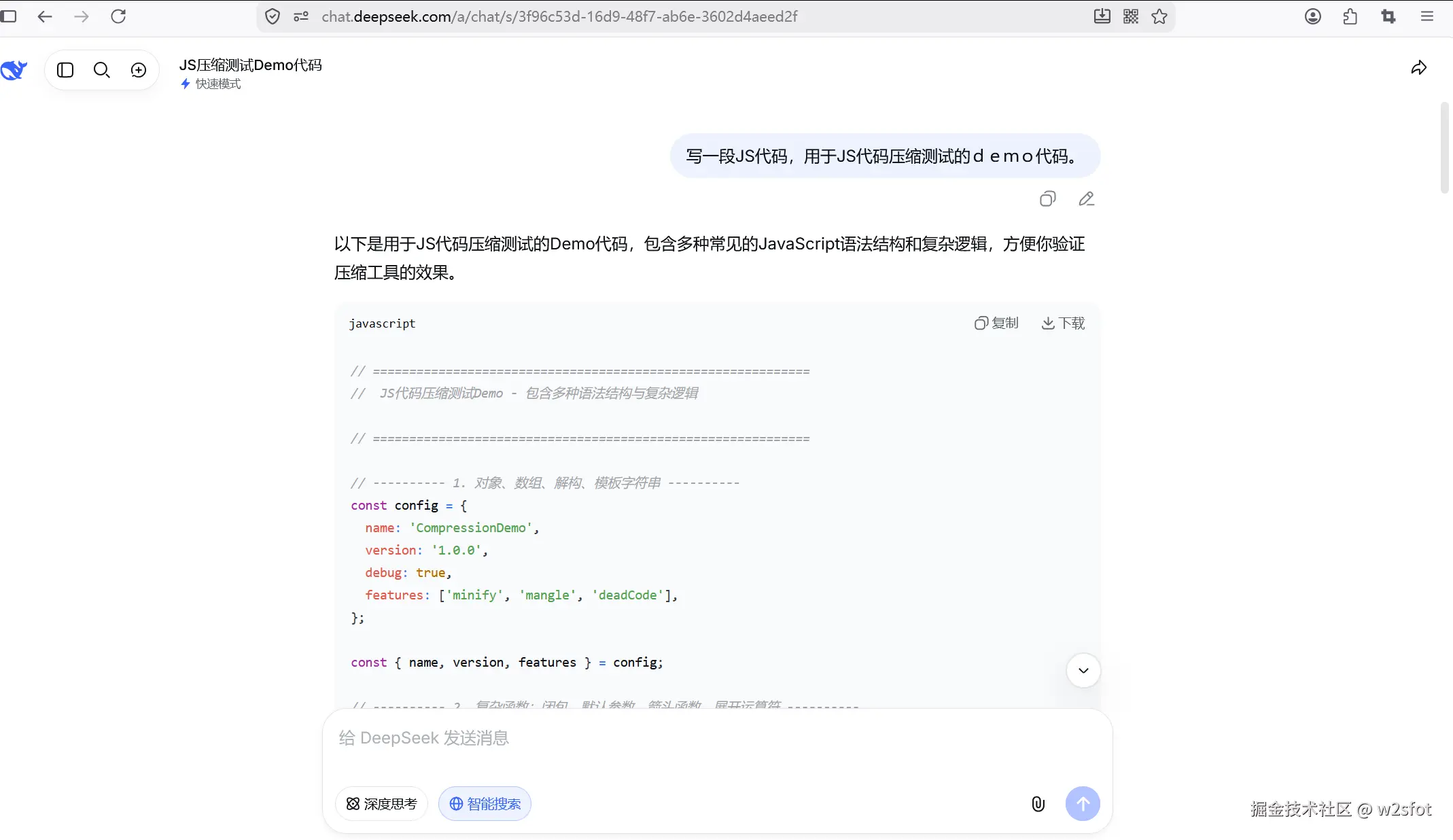
Task: Click the DeepSeek whale logo
Action: (x=14, y=70)
